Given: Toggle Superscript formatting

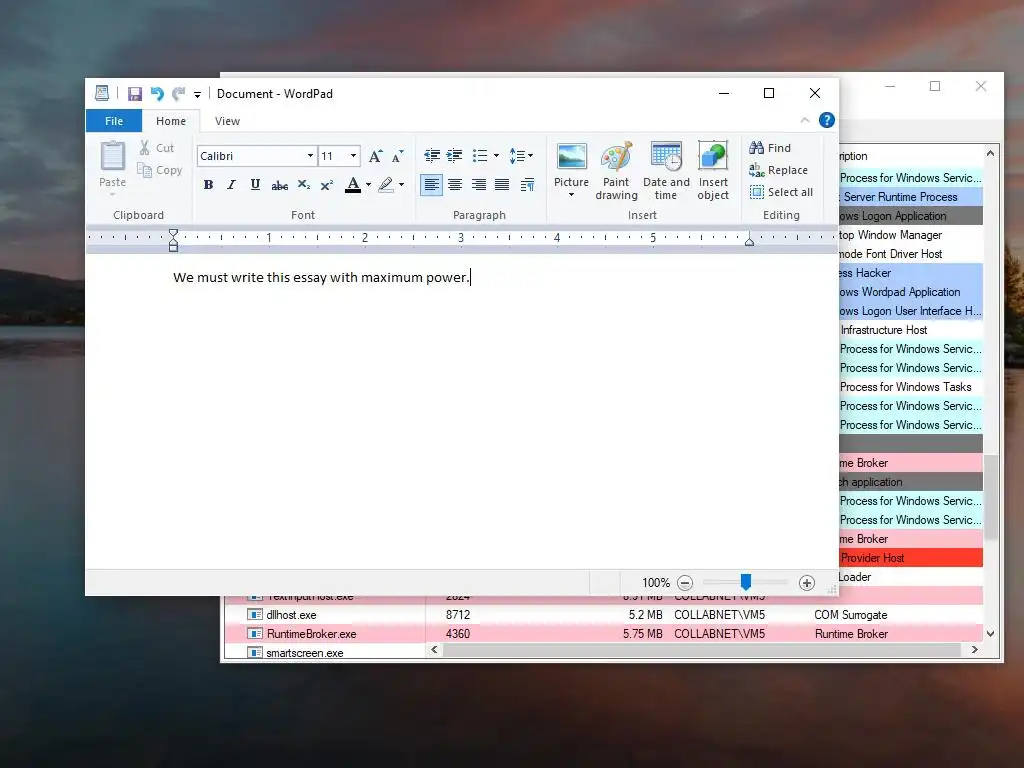Looking at the screenshot, I should pyautogui.click(x=327, y=185).
